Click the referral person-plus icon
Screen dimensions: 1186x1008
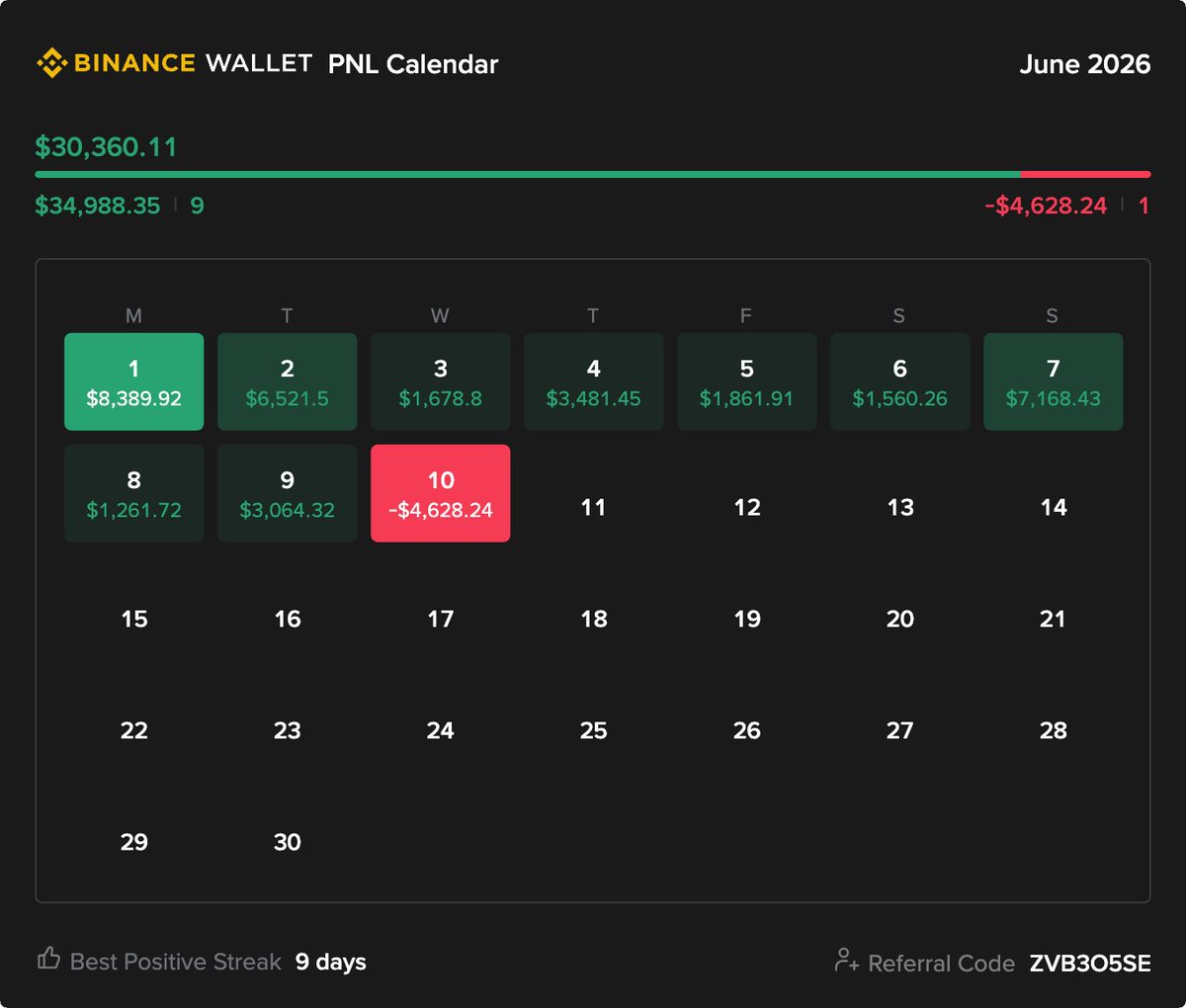[847, 960]
